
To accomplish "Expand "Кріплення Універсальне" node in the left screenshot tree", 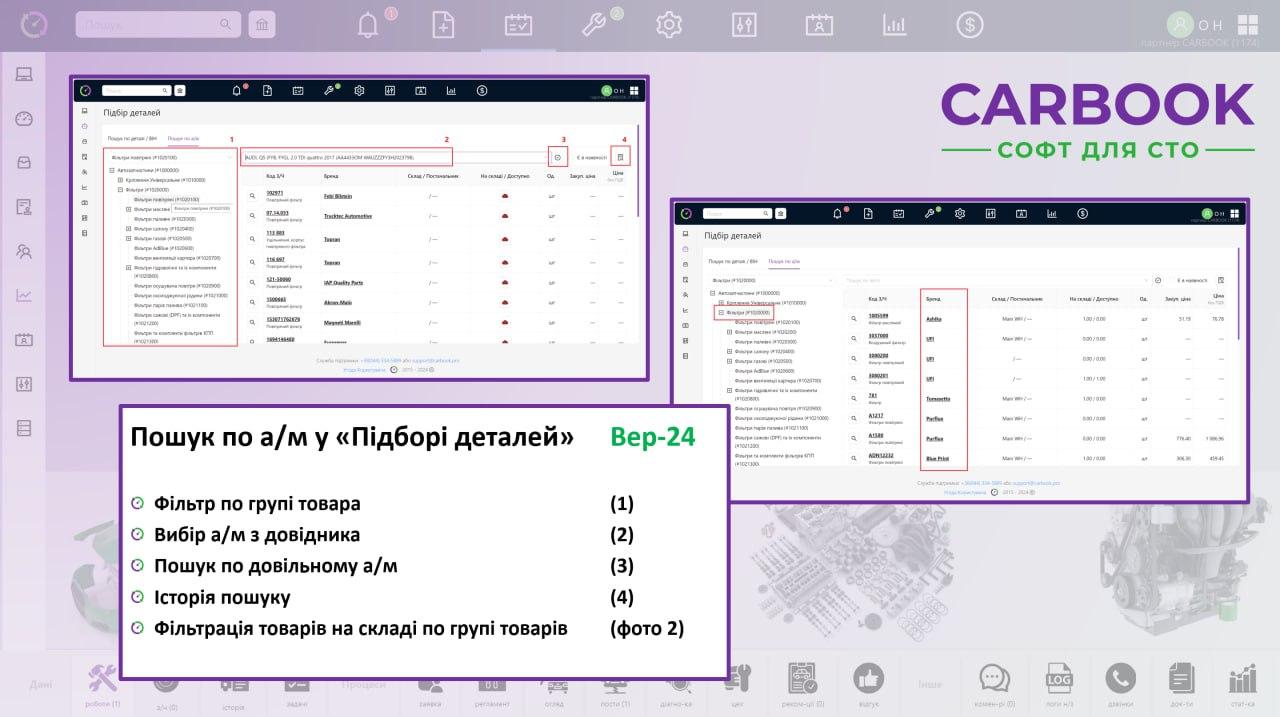I will click(x=121, y=180).
